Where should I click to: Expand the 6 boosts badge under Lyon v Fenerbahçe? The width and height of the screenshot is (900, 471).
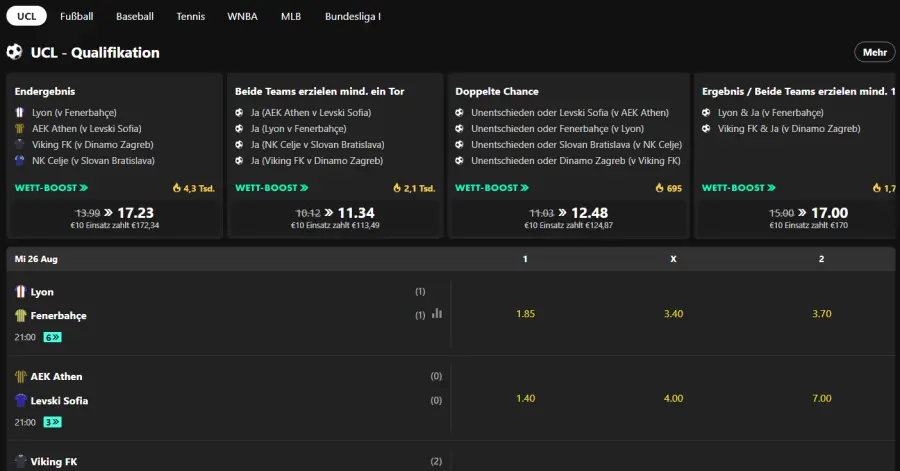(x=52, y=337)
